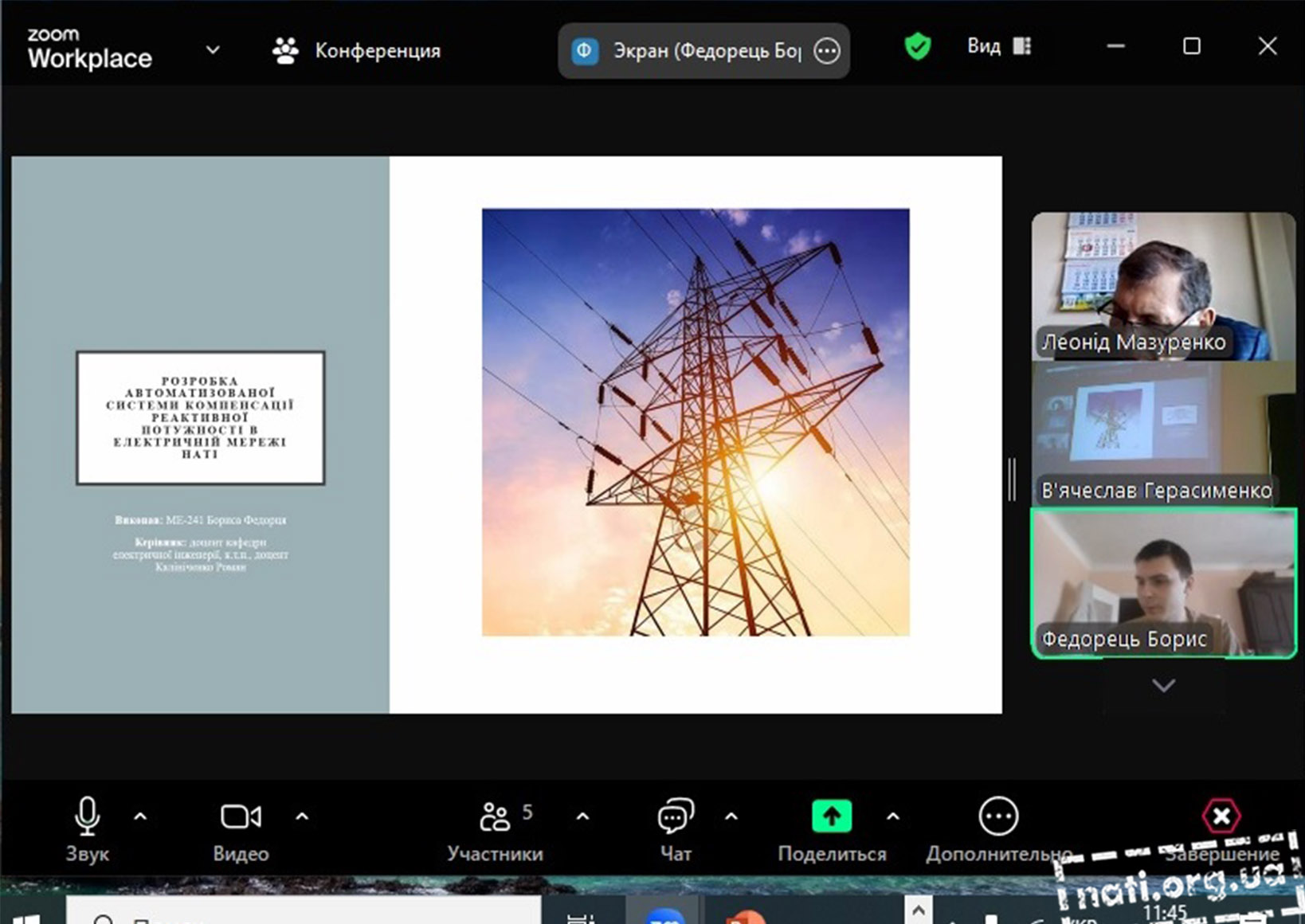
Task: Click the microphone Звук icon
Action: pyautogui.click(x=87, y=817)
